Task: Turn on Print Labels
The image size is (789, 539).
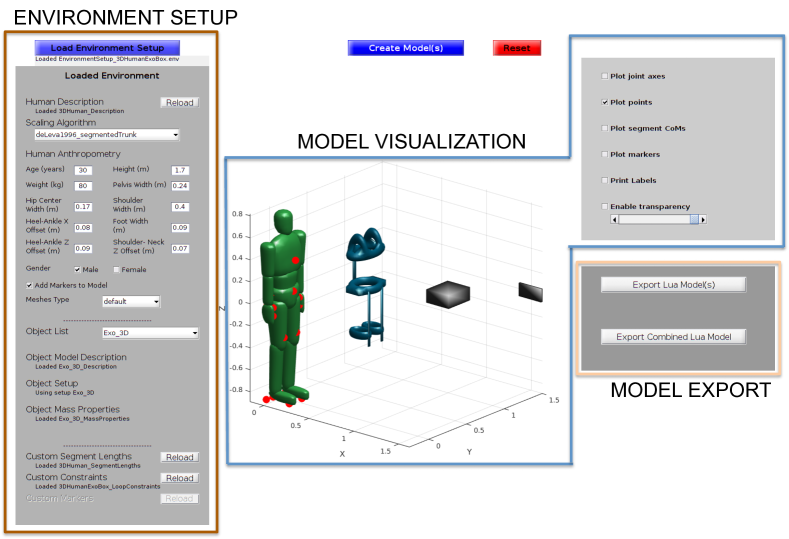Action: [x=604, y=180]
